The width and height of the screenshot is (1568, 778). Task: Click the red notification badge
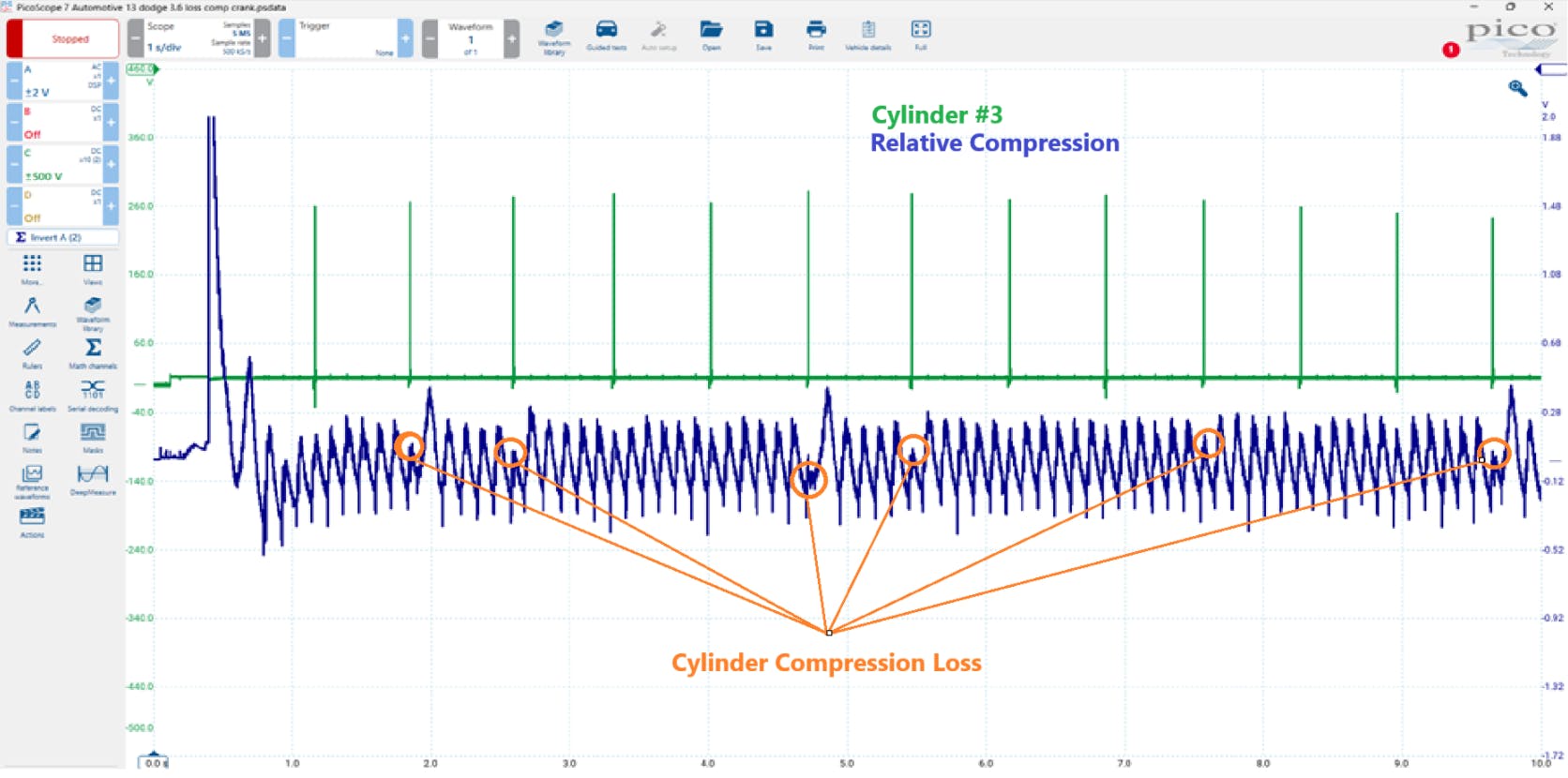point(1451,50)
